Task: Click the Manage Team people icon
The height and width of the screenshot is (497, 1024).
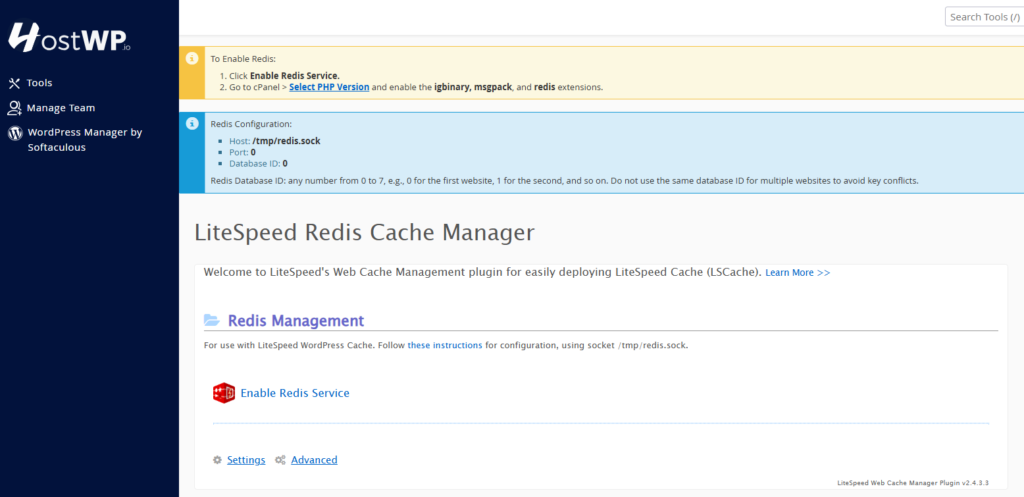Action: coord(14,108)
